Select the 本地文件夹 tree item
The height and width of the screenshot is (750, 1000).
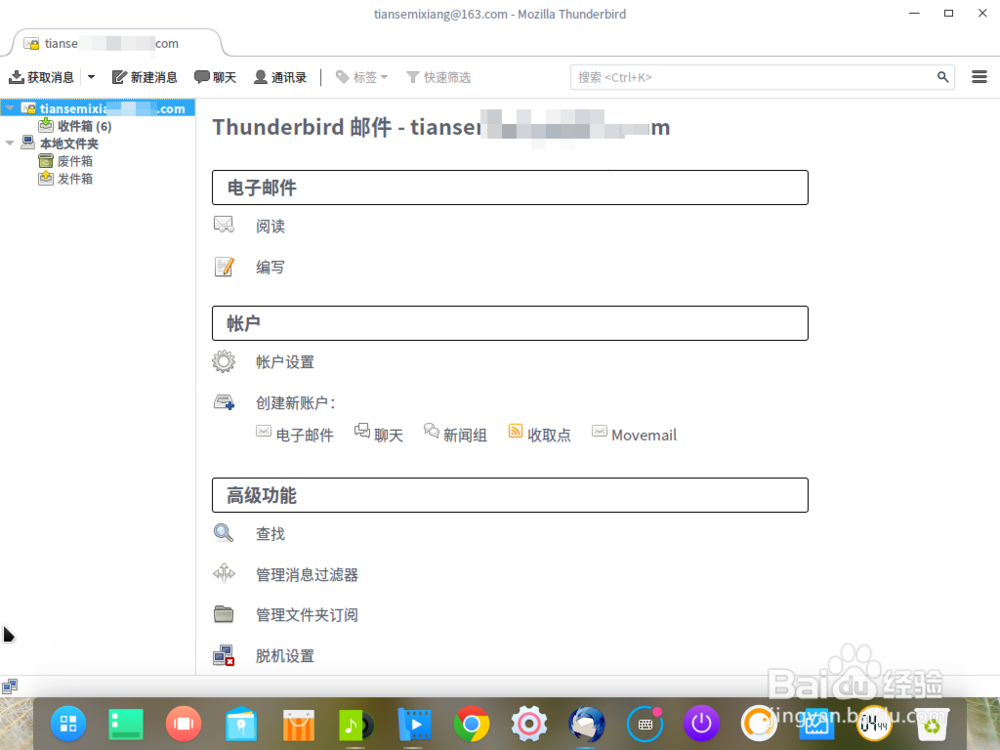pos(61,143)
